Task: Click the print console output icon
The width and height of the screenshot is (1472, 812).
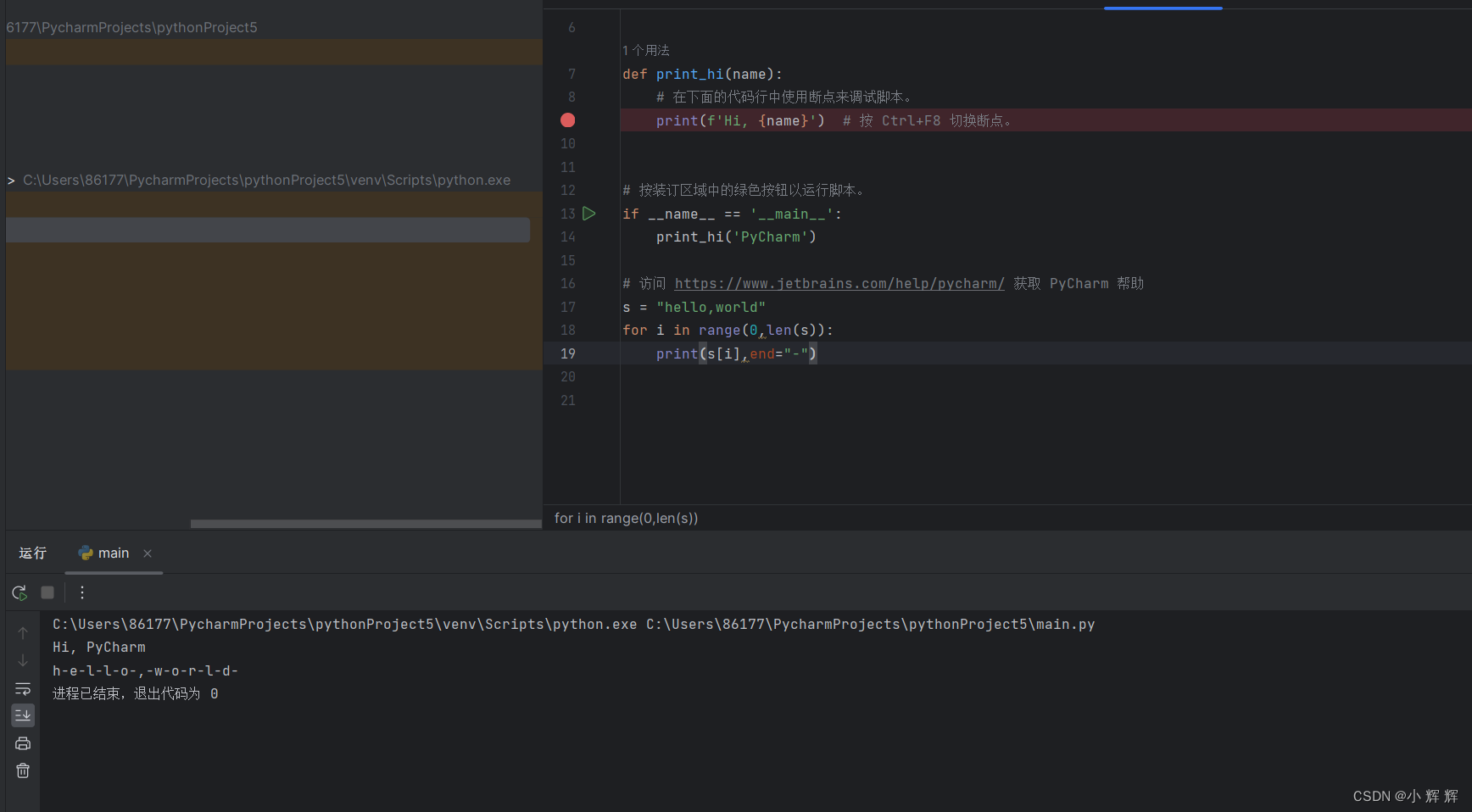Action: click(23, 743)
